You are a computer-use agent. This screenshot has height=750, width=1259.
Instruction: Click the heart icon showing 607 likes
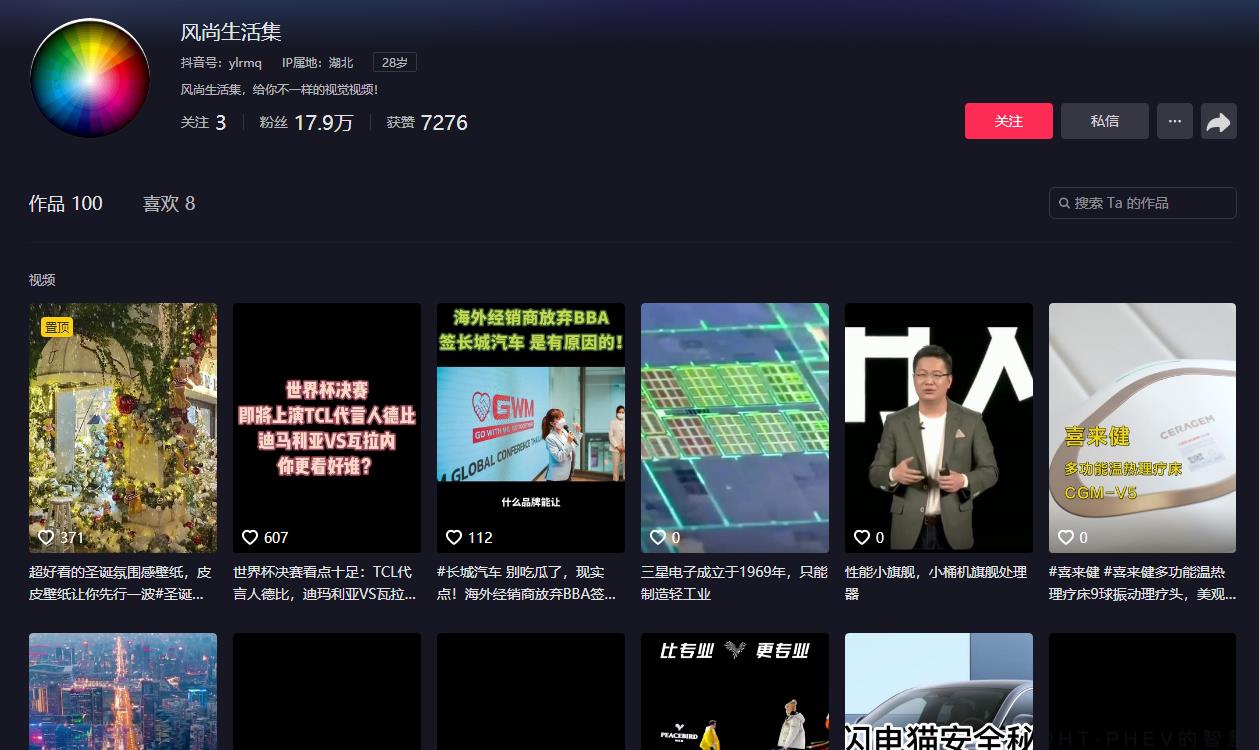[250, 537]
